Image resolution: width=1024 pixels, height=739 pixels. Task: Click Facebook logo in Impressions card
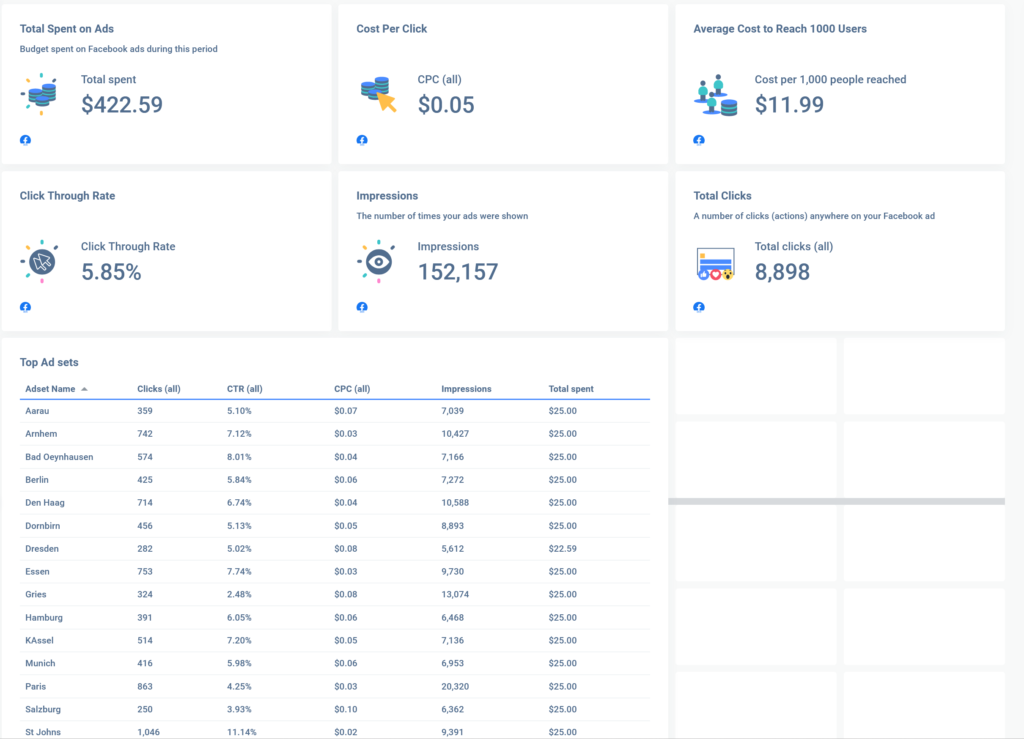[362, 307]
